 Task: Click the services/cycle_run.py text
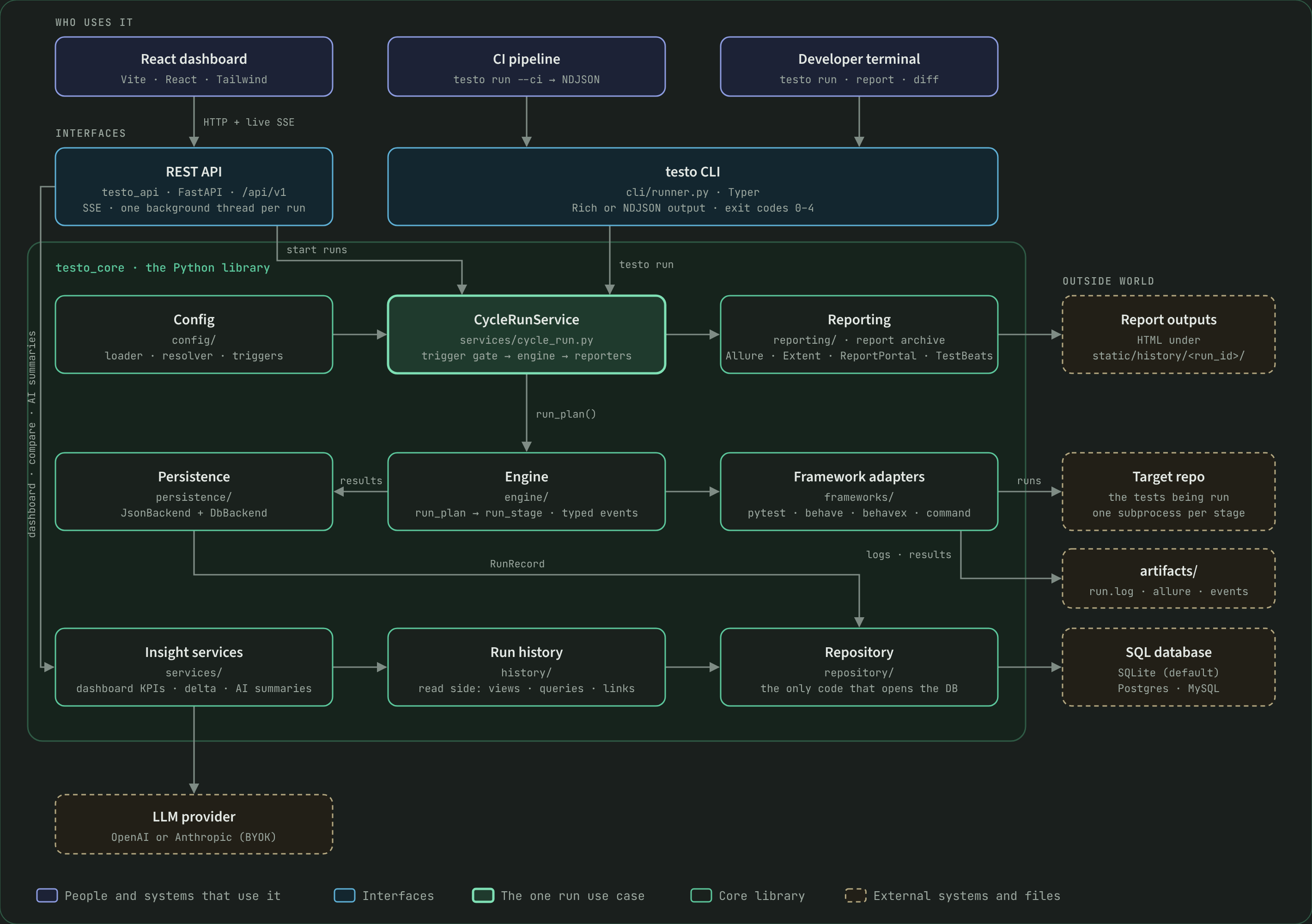526,340
